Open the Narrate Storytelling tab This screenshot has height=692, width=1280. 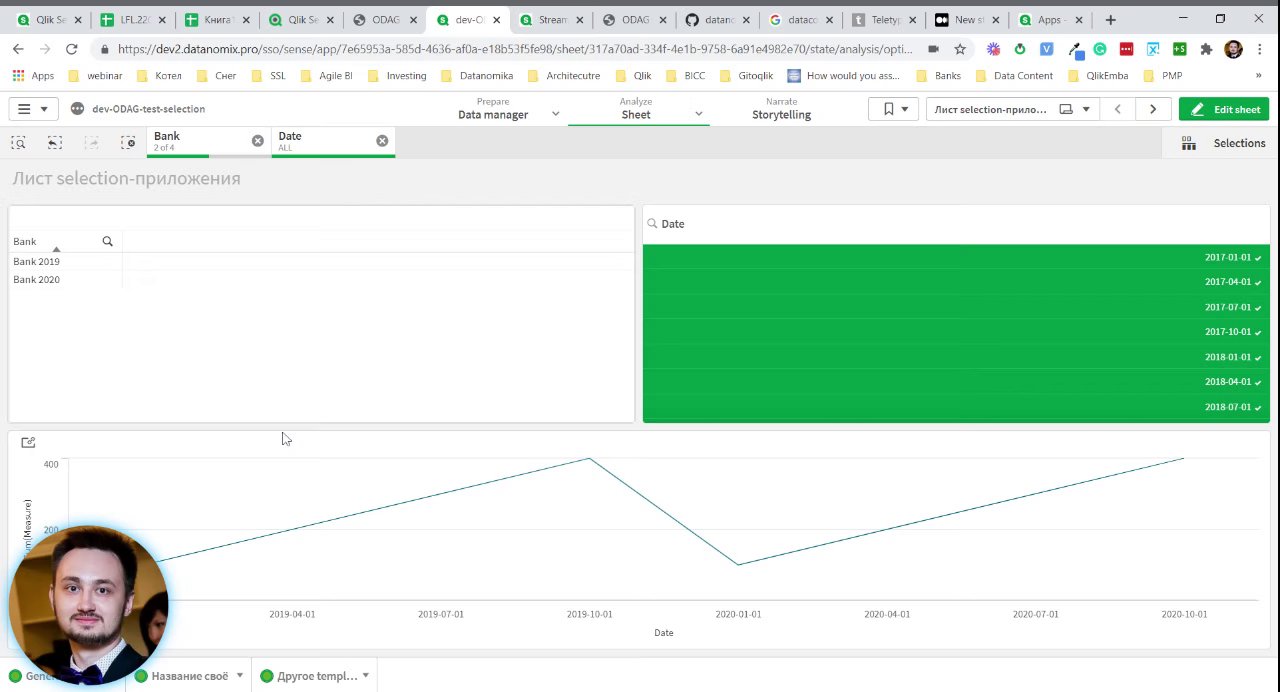[781, 109]
